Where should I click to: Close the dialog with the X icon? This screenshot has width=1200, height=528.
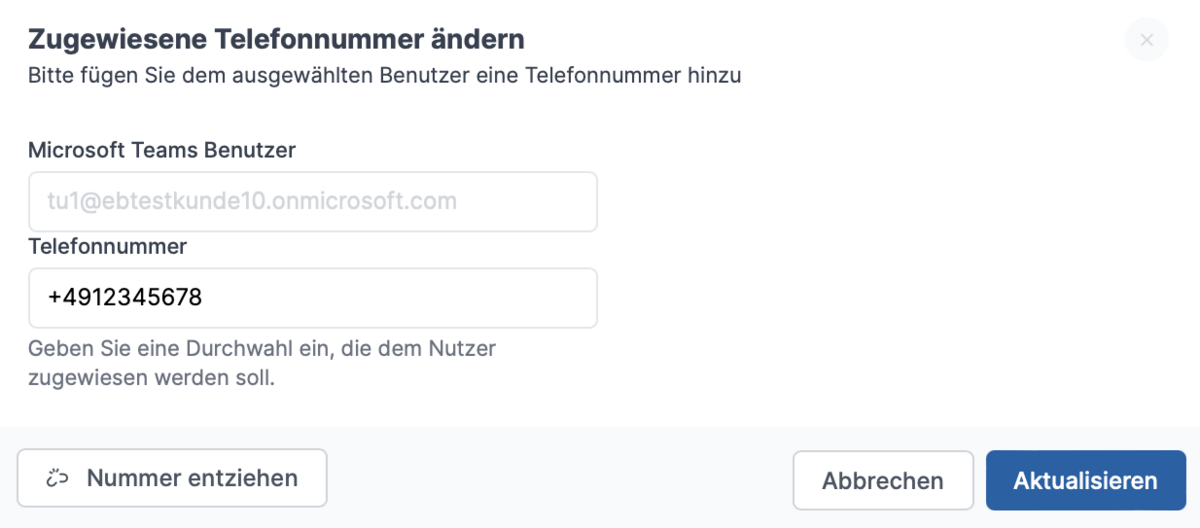coord(1146,40)
